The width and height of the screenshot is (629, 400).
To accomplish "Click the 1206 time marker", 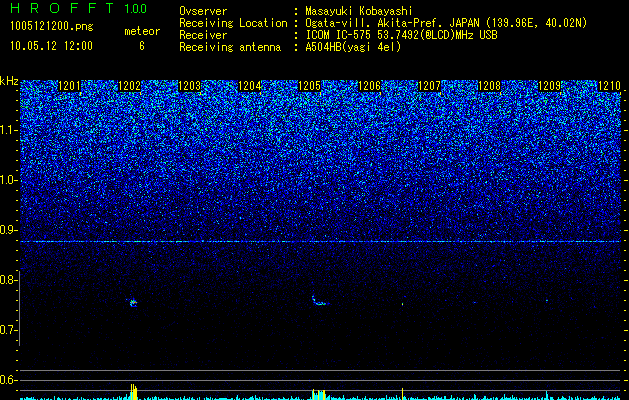I will [369, 86].
